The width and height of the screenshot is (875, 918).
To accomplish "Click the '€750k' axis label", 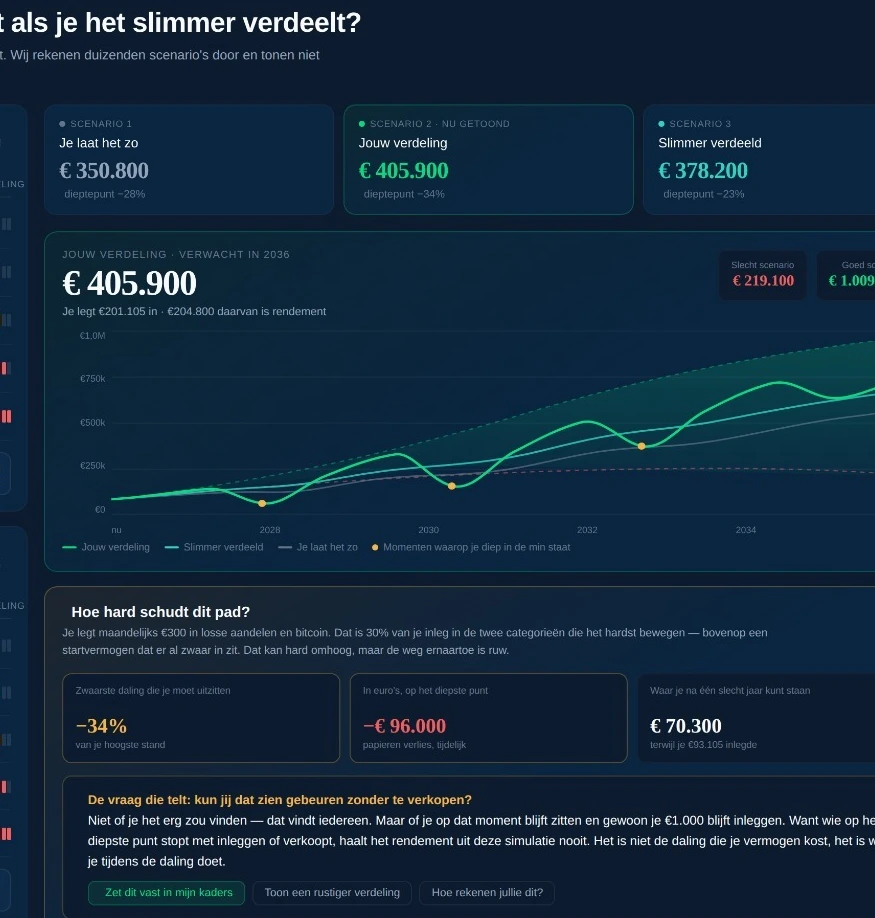I will (92, 379).
